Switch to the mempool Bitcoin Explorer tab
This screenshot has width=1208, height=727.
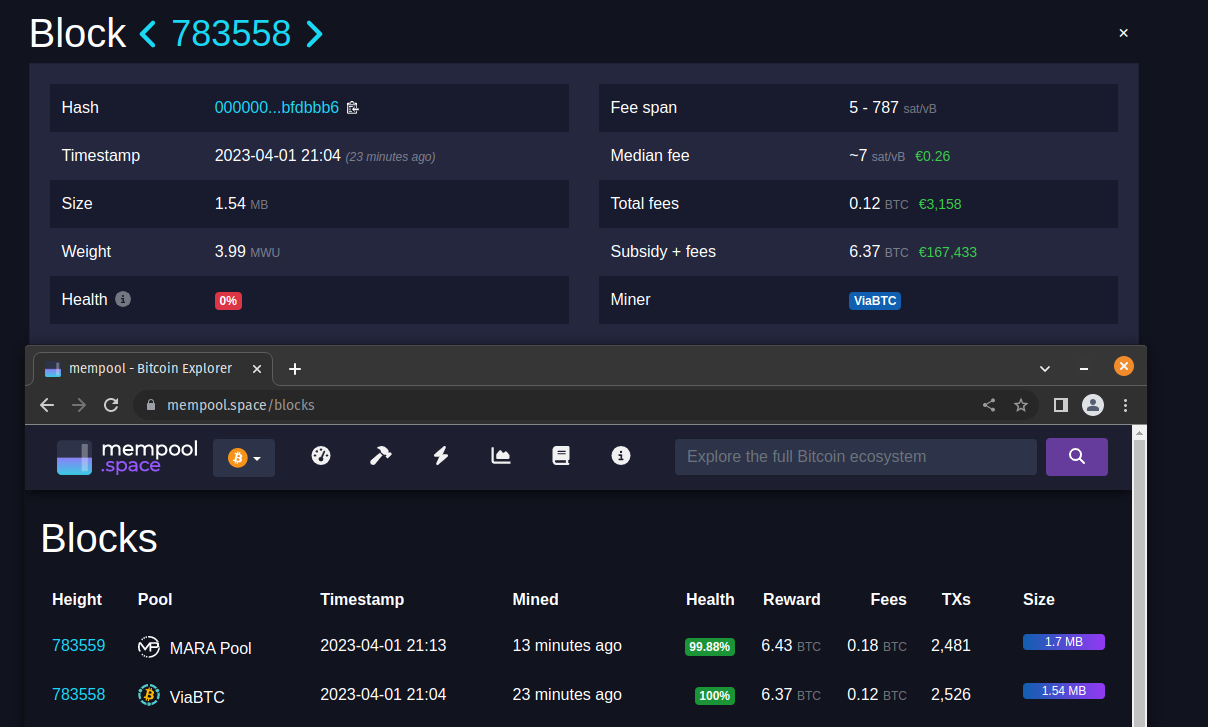(x=150, y=368)
